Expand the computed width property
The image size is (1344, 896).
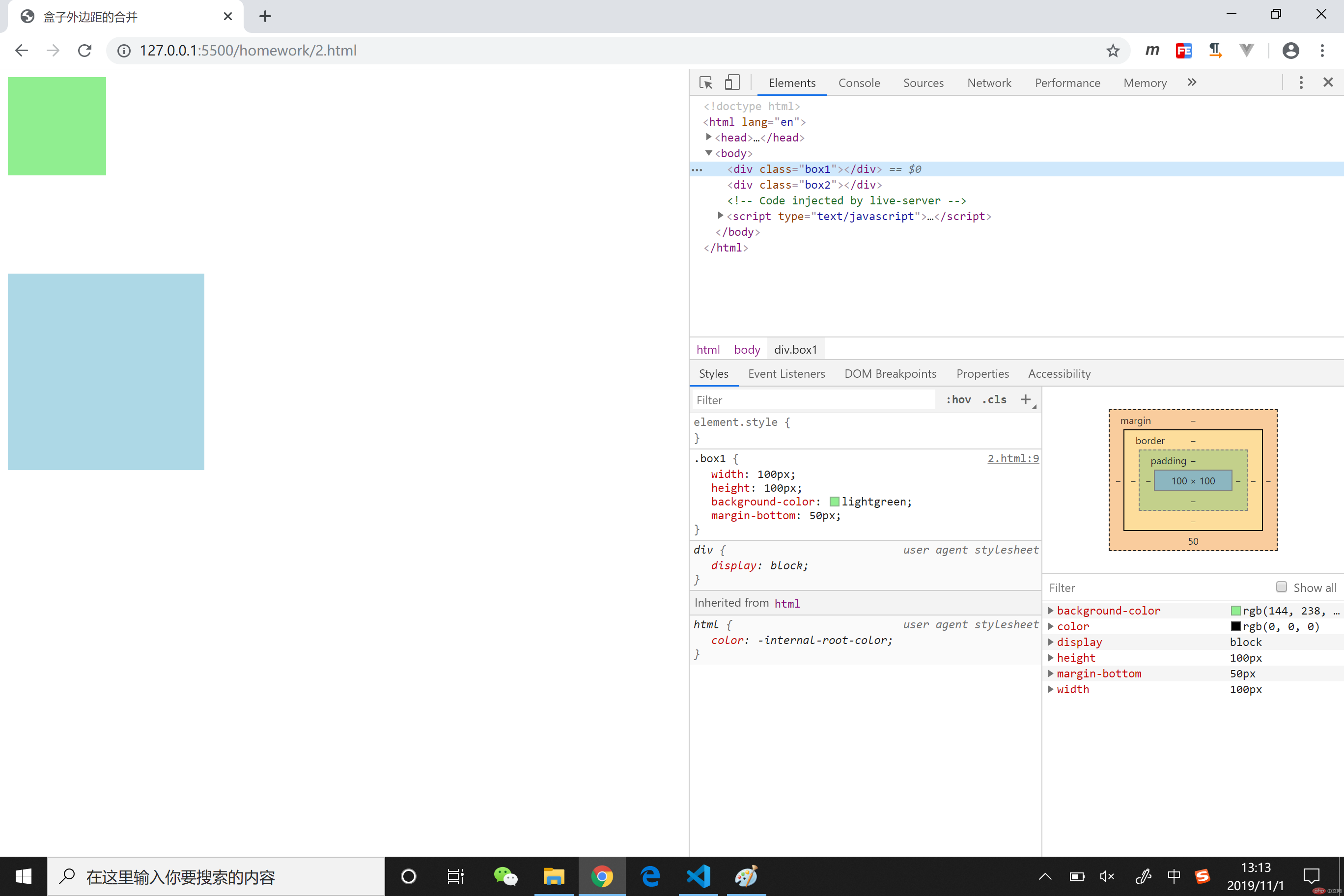tap(1050, 689)
